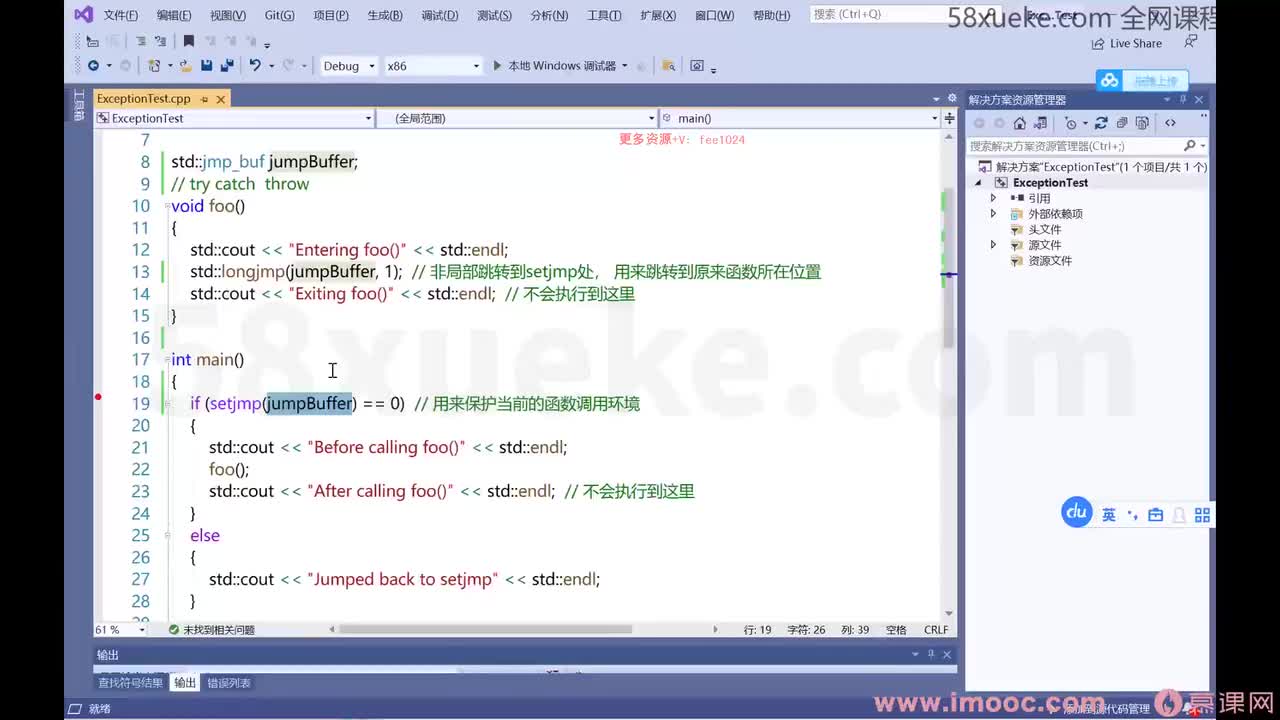Click the CRLF line ending indicator
Image resolution: width=1280 pixels, height=720 pixels.
[x=936, y=630]
